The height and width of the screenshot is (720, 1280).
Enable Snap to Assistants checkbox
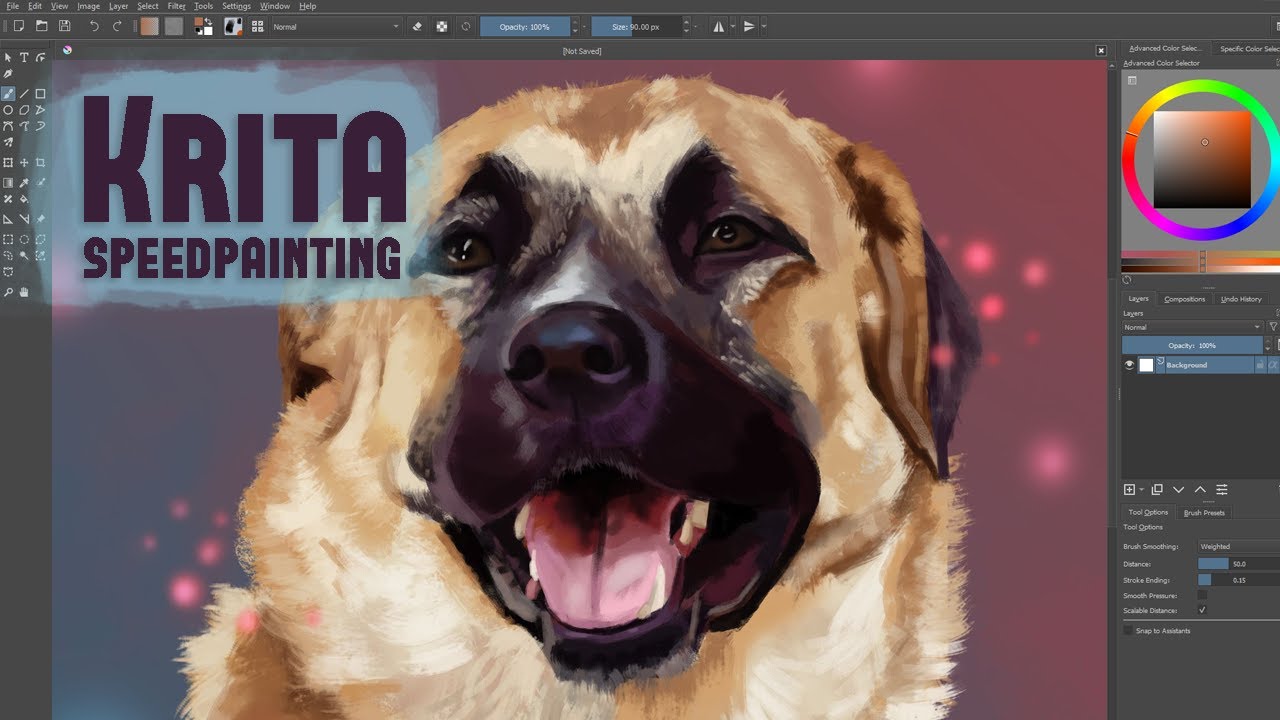(x=1128, y=631)
